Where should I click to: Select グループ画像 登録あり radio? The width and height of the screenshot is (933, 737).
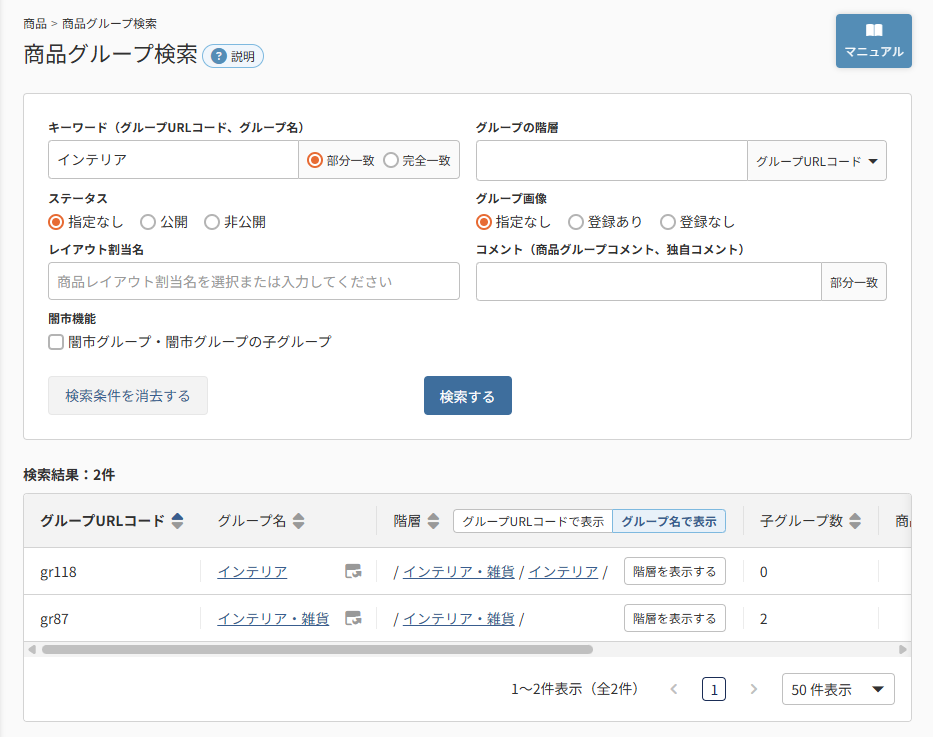(575, 222)
